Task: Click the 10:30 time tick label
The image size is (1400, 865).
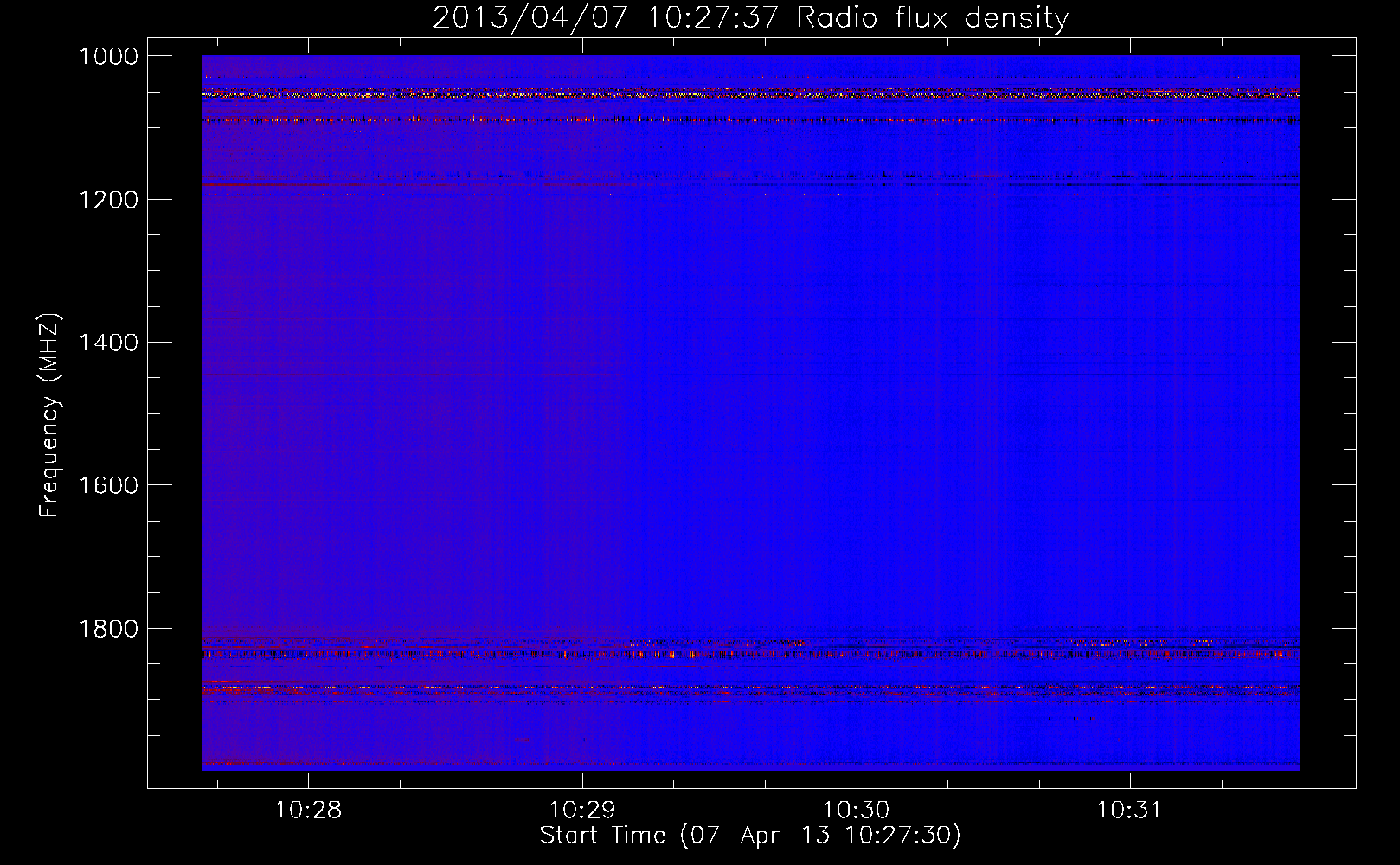Action: pos(856,811)
